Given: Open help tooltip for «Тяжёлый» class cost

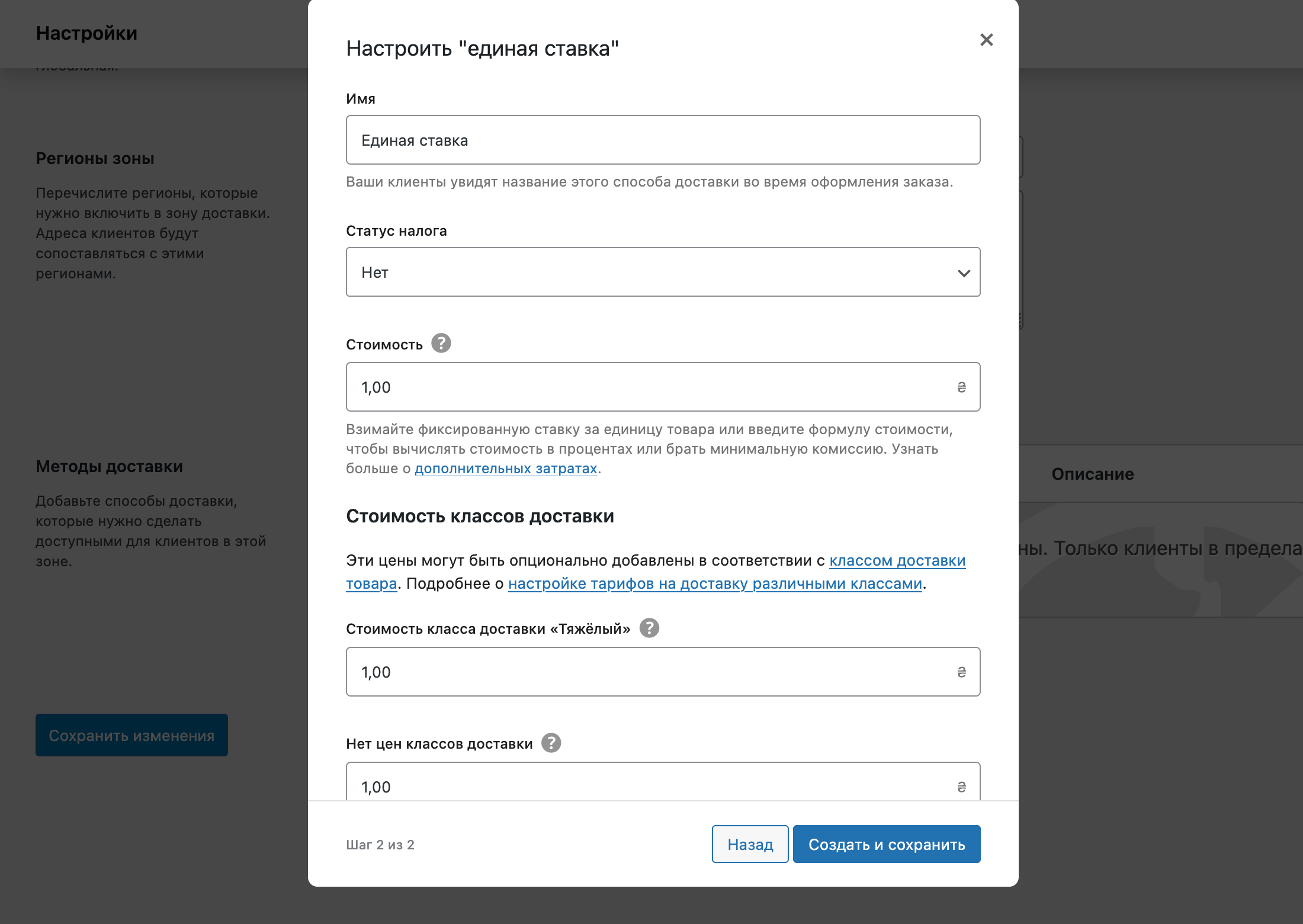Looking at the screenshot, I should (x=649, y=628).
